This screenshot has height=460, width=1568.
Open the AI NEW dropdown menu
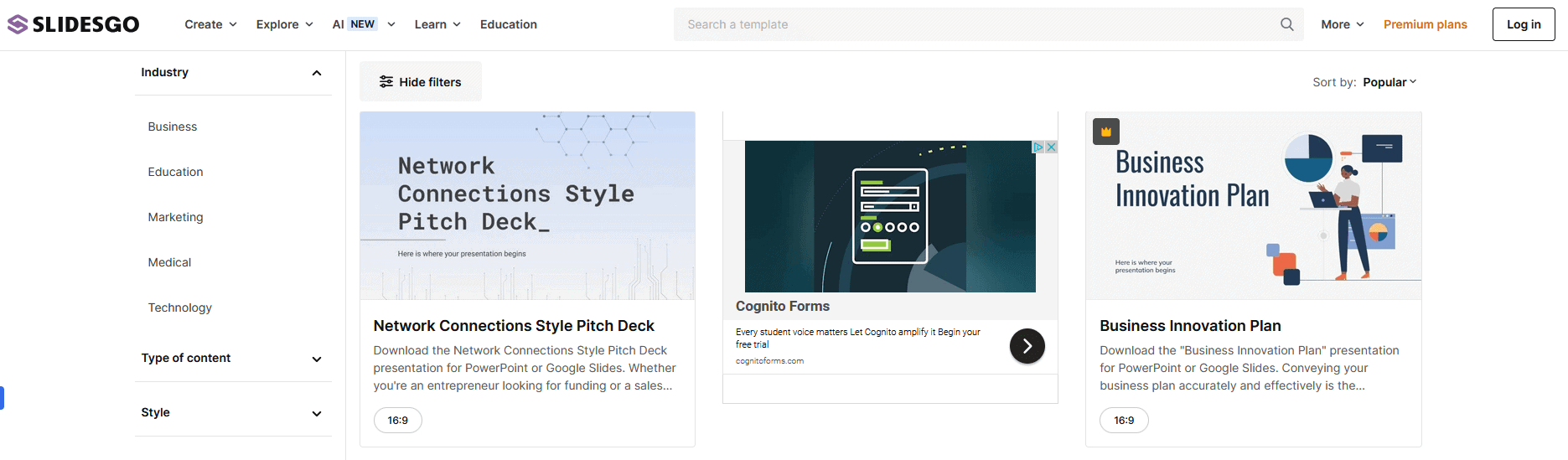[x=364, y=24]
